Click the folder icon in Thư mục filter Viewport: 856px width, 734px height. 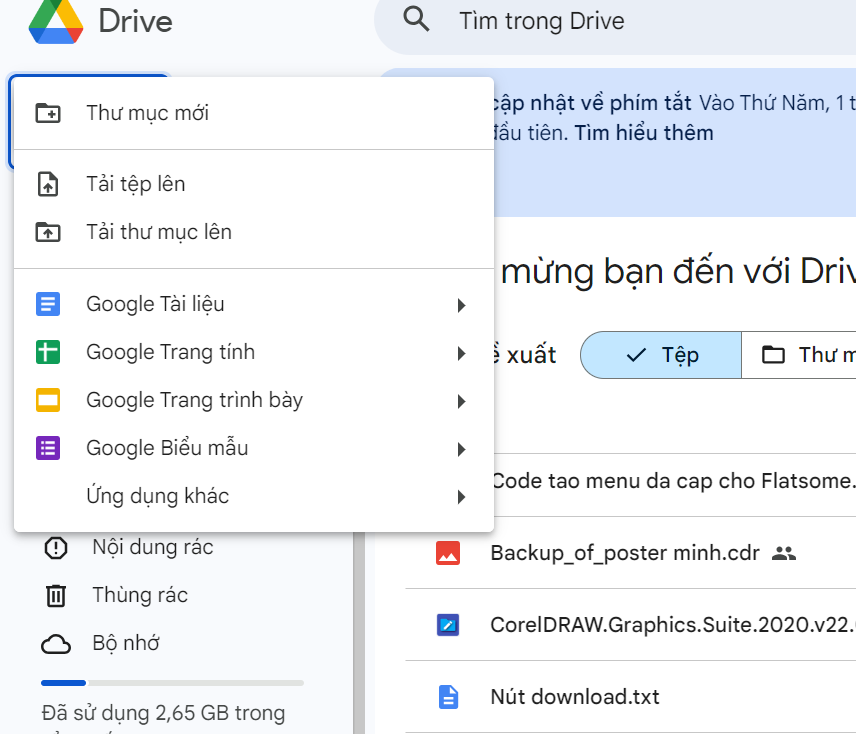[773, 355]
